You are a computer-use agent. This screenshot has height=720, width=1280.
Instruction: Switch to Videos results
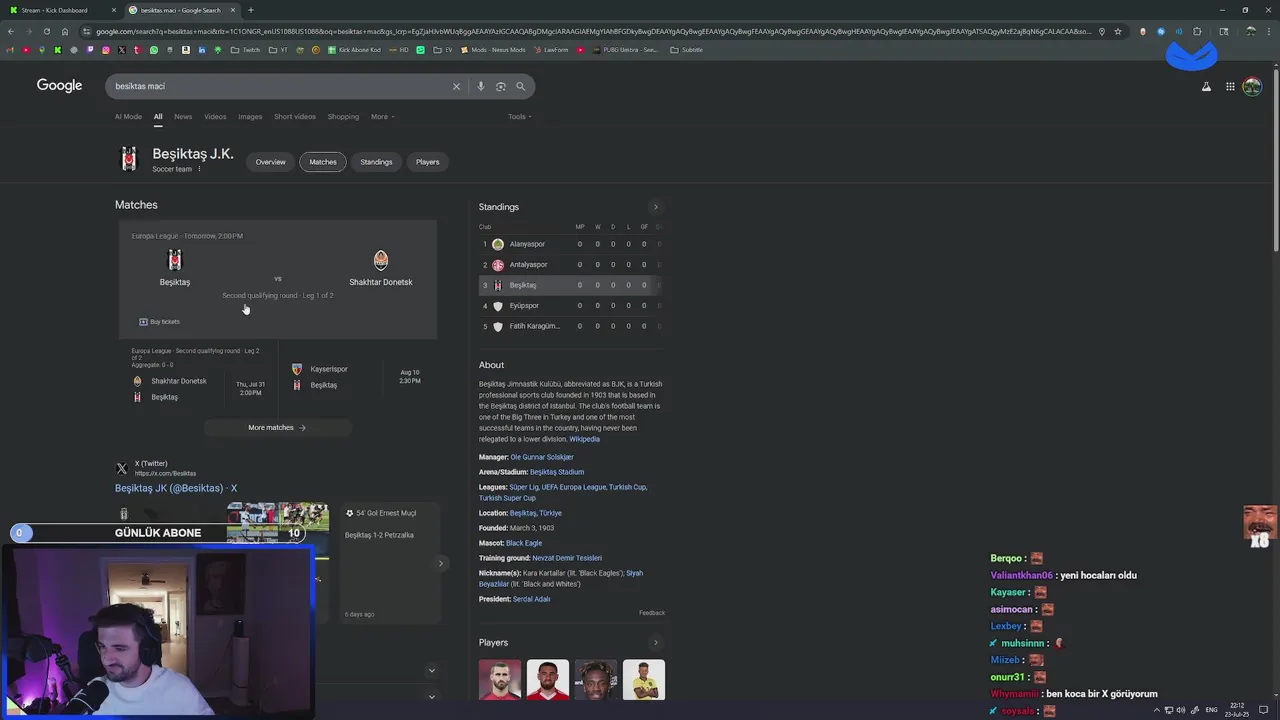215,117
